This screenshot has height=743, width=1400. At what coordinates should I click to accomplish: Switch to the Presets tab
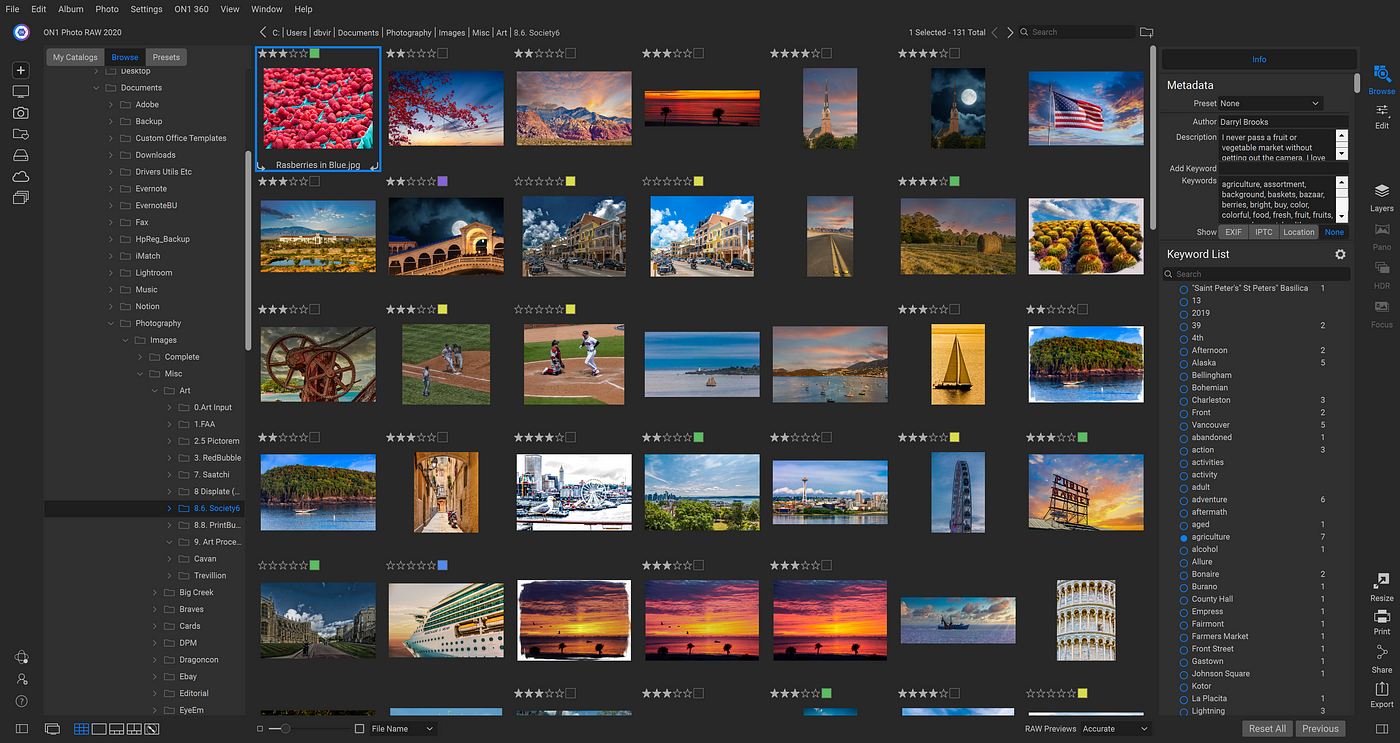[x=166, y=57]
